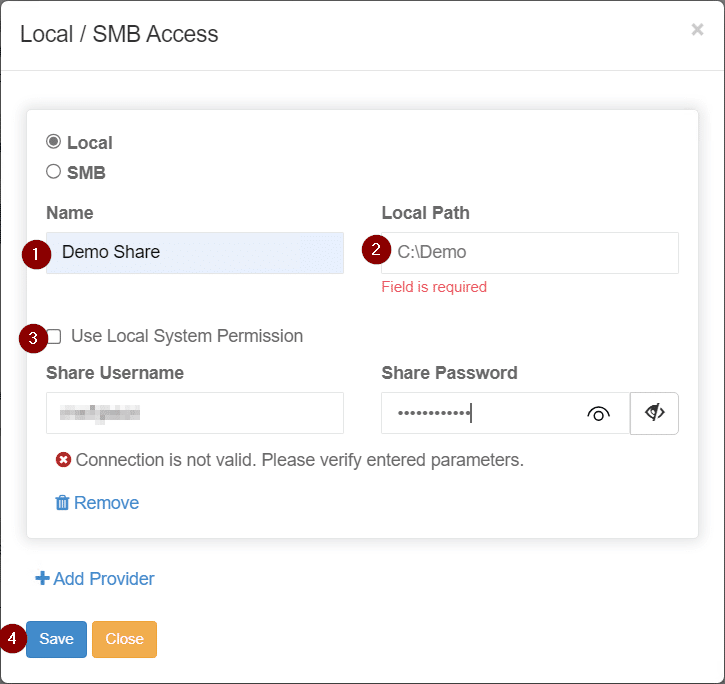The image size is (725, 684).
Task: Click the eye icon inside Share Password field
Action: [x=598, y=414]
